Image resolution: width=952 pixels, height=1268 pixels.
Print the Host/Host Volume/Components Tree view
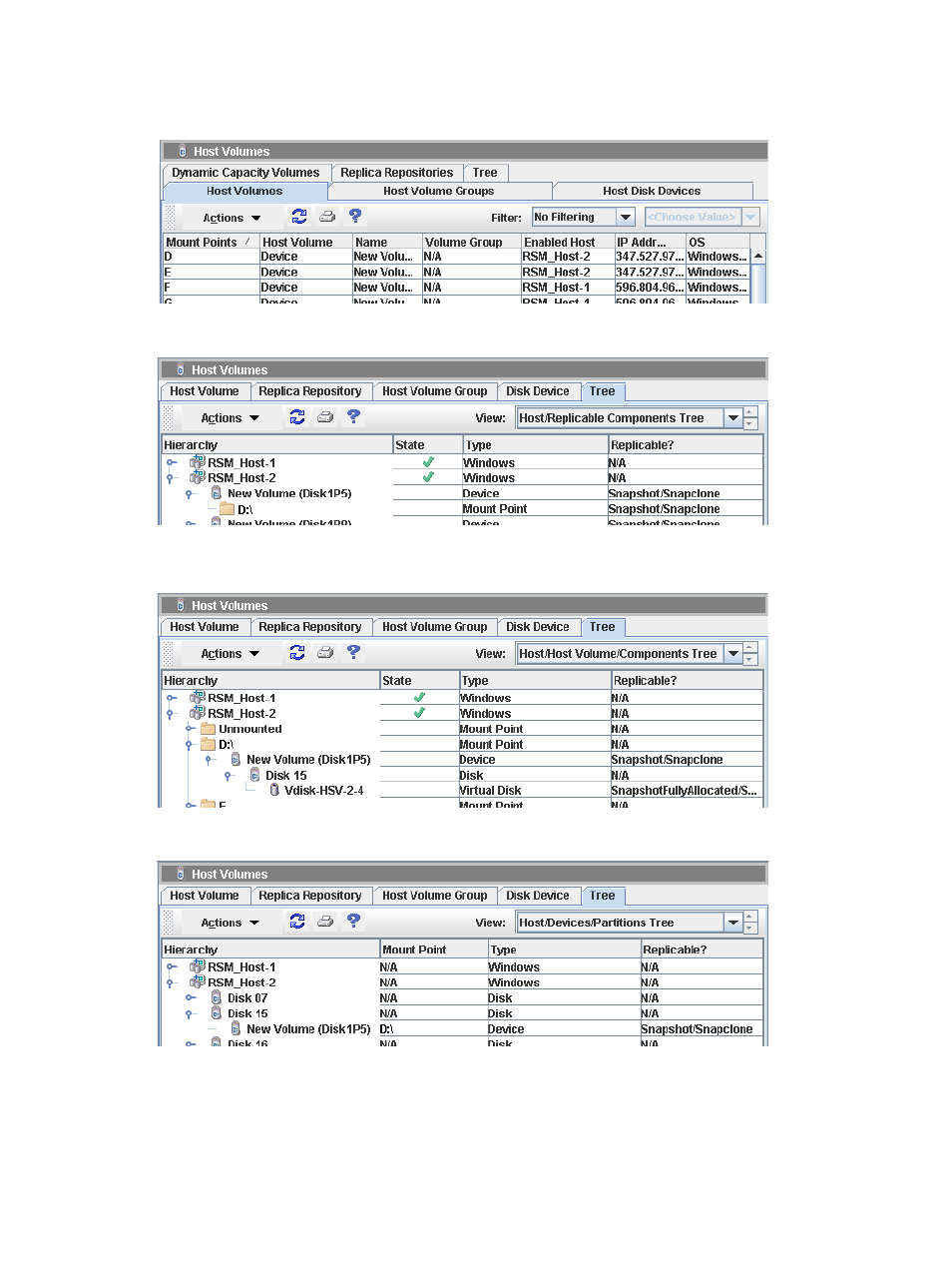[325, 652]
